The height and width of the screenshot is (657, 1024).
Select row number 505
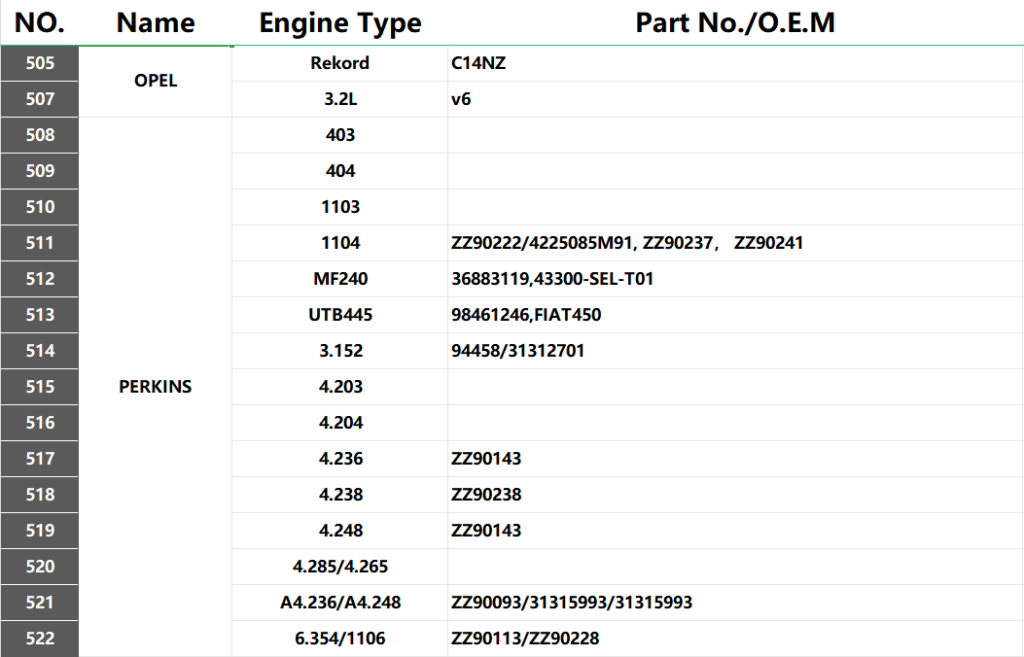tap(40, 63)
